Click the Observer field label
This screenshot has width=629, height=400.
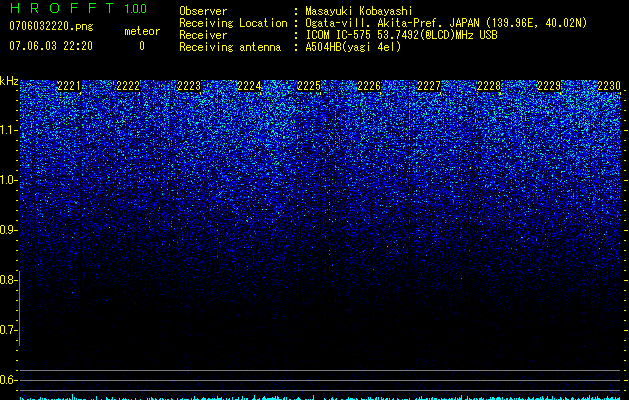point(203,11)
